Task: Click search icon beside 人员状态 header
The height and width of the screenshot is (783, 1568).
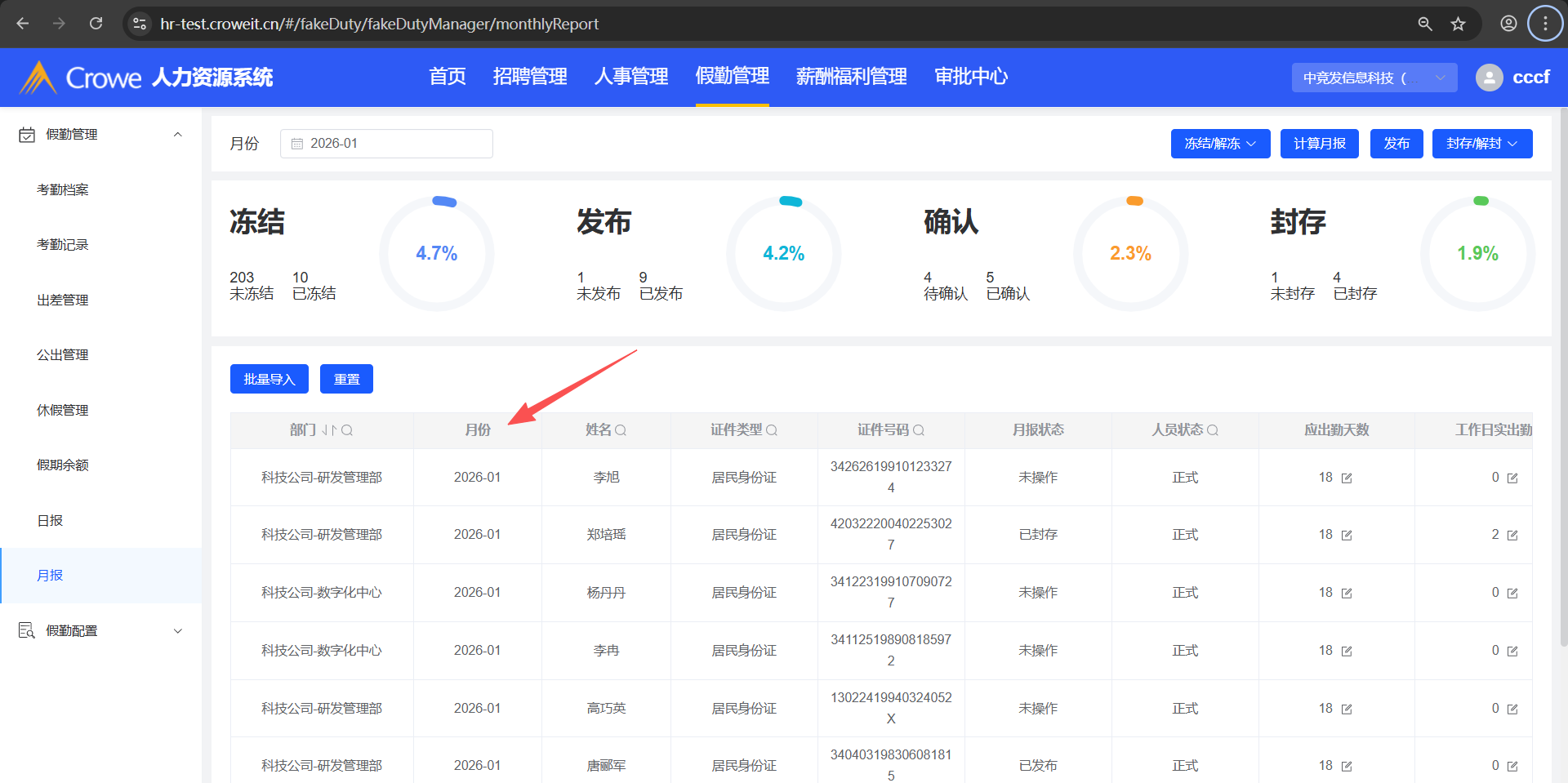Action: pyautogui.click(x=1213, y=430)
